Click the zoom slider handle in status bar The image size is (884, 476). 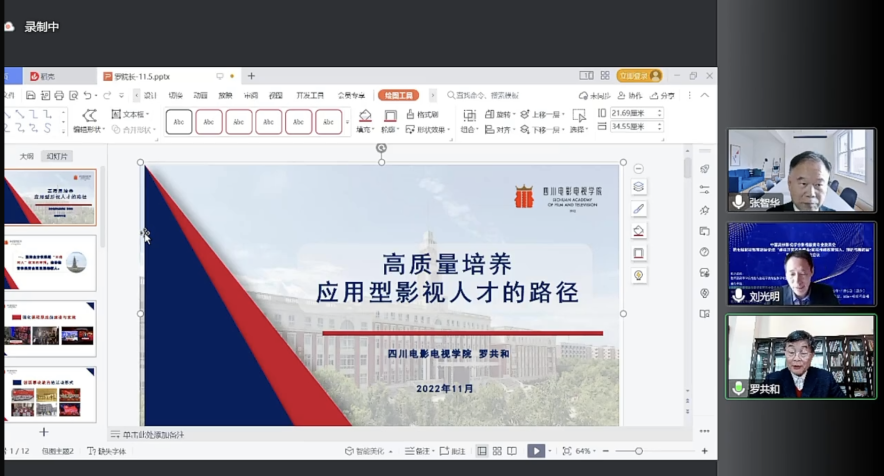639,451
